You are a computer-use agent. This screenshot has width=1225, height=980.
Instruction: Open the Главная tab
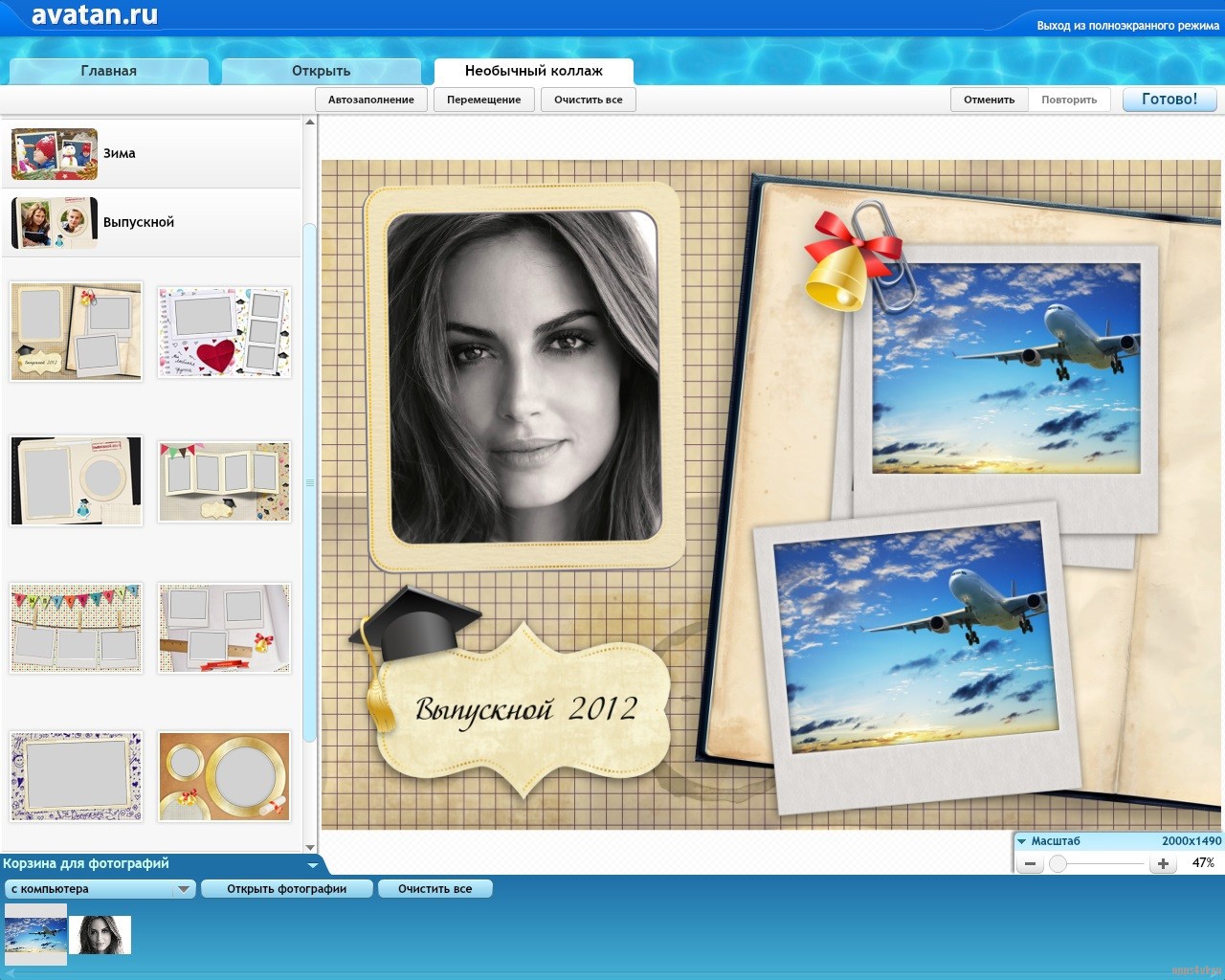pos(109,71)
